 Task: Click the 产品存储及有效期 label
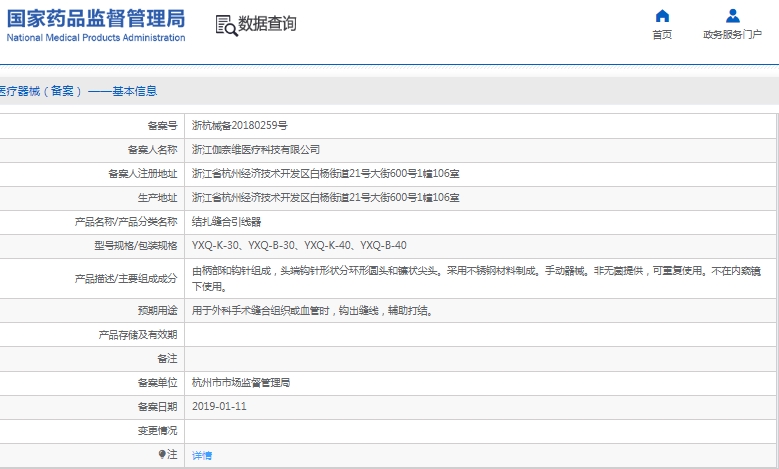point(138,335)
